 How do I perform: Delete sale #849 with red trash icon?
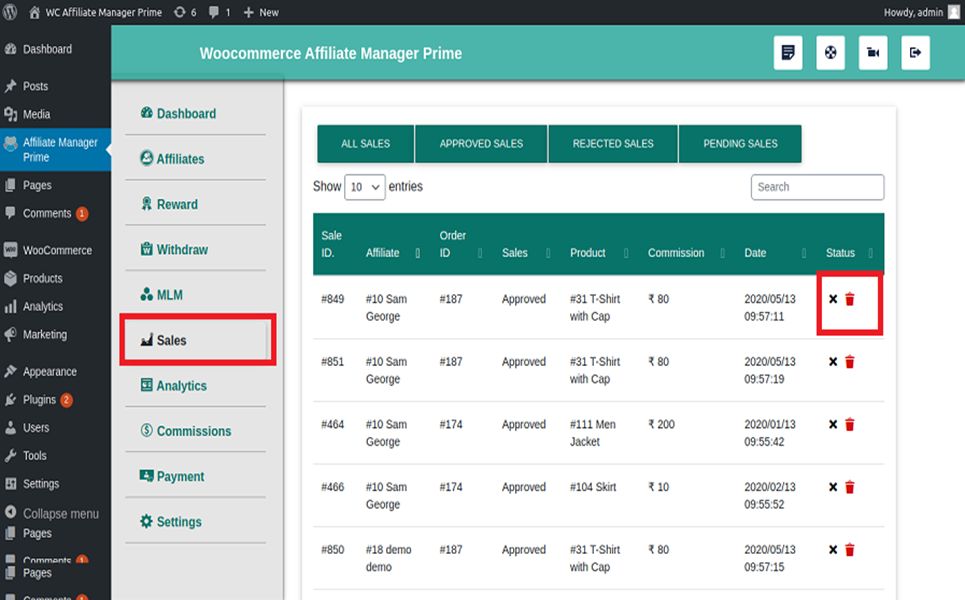(x=850, y=299)
